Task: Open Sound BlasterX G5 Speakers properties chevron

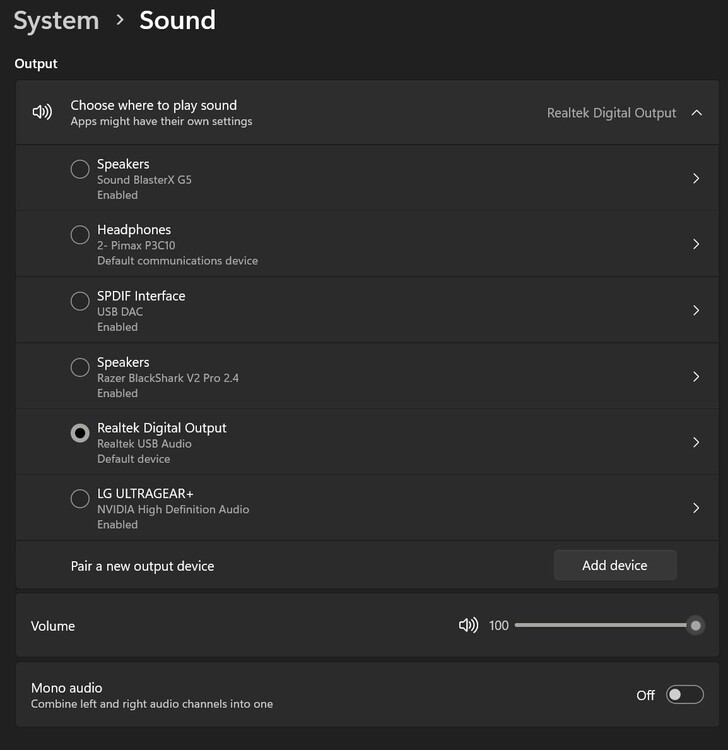Action: pyautogui.click(x=696, y=178)
